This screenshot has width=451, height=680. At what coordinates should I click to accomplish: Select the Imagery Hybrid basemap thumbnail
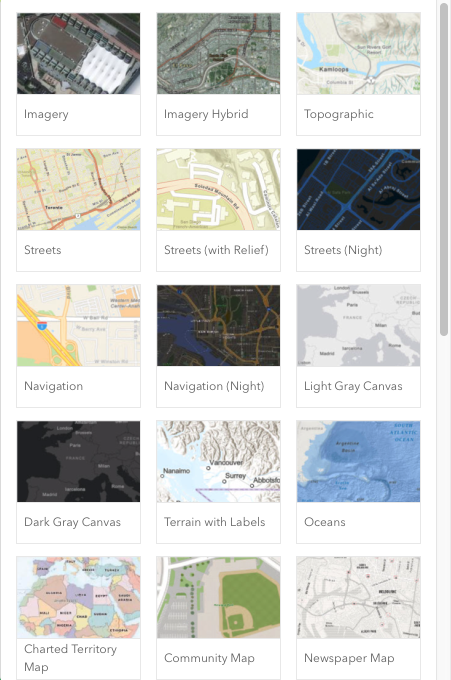tap(219, 54)
